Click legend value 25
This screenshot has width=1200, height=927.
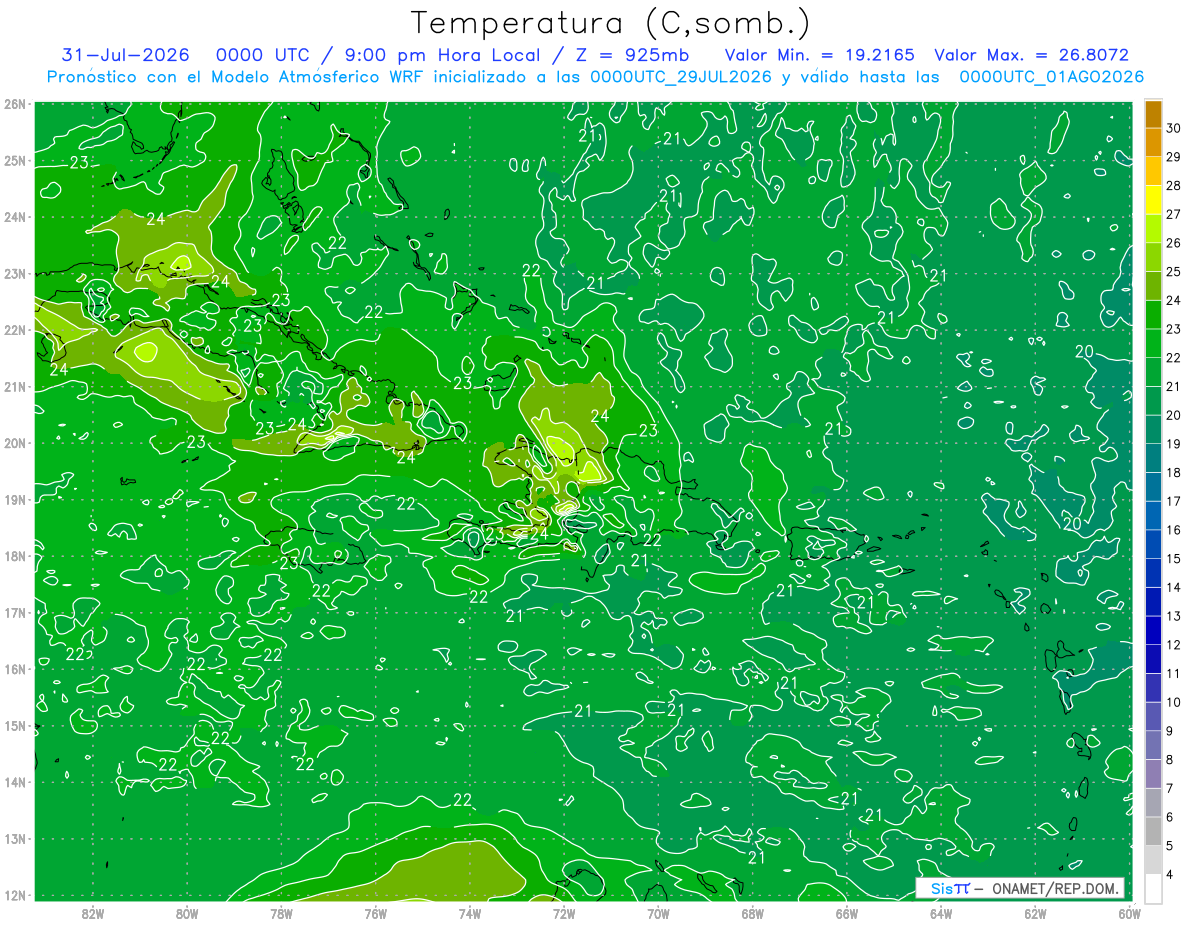pyautogui.click(x=1174, y=271)
